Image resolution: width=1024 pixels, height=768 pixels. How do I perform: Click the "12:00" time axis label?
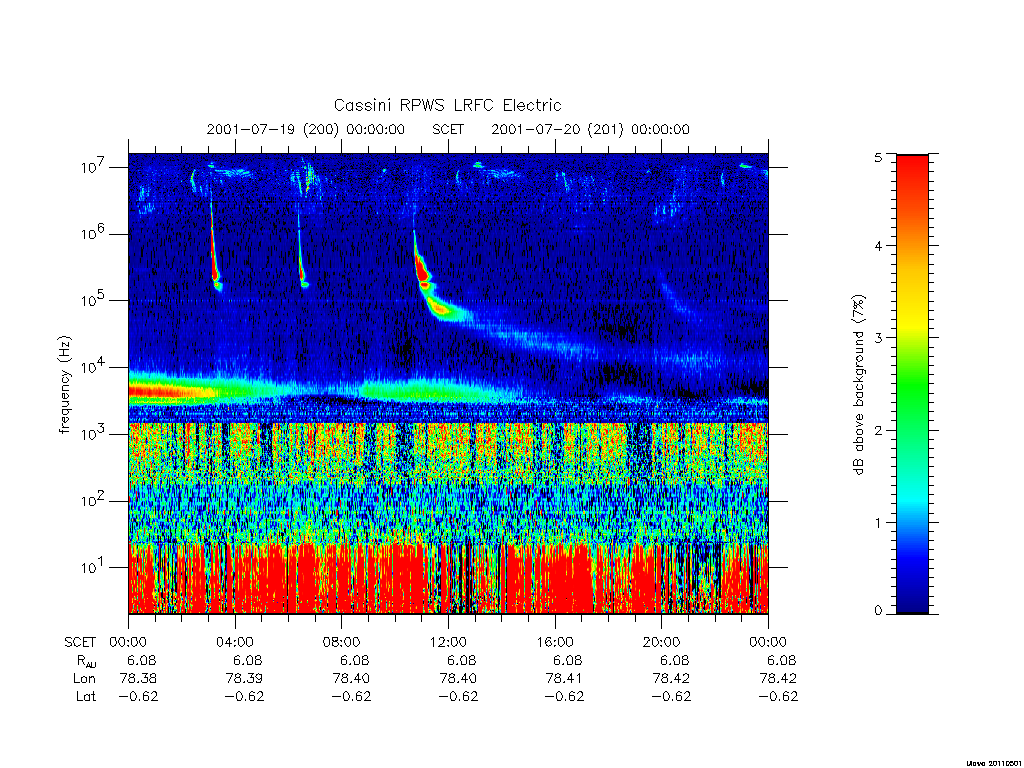448,642
